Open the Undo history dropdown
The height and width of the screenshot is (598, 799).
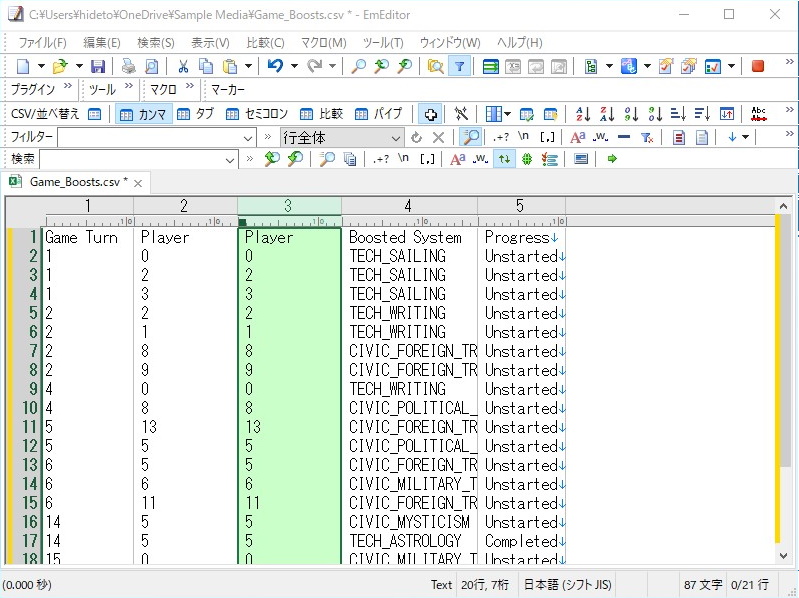pos(294,66)
